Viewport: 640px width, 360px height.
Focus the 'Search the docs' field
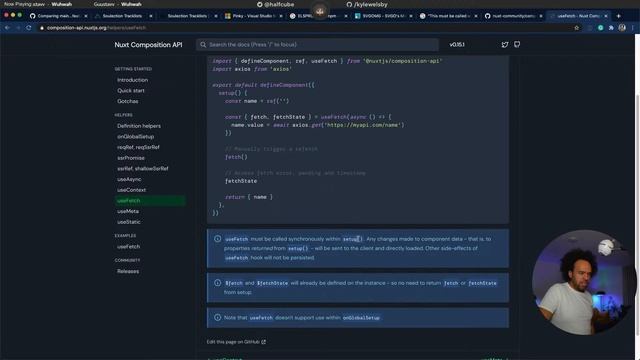coord(317,44)
